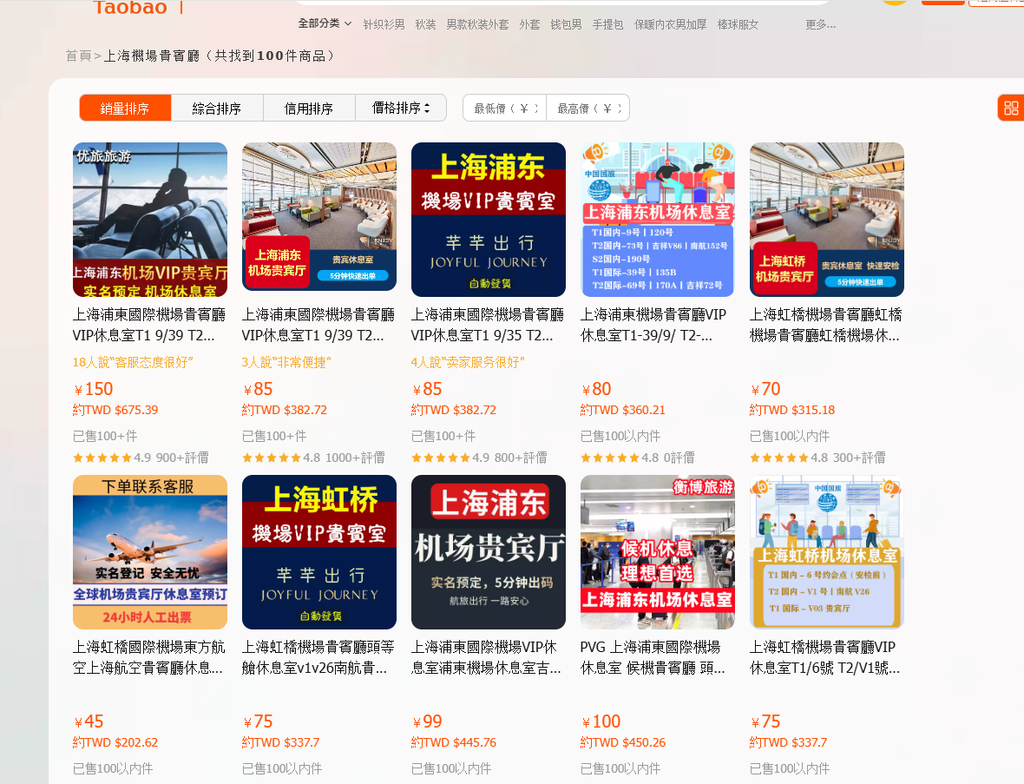Screen dimensions: 1024x784
Task: Open 苹苹出行 上海虹桥 VIP貴賓室 thumbnail
Action: click(x=319, y=552)
